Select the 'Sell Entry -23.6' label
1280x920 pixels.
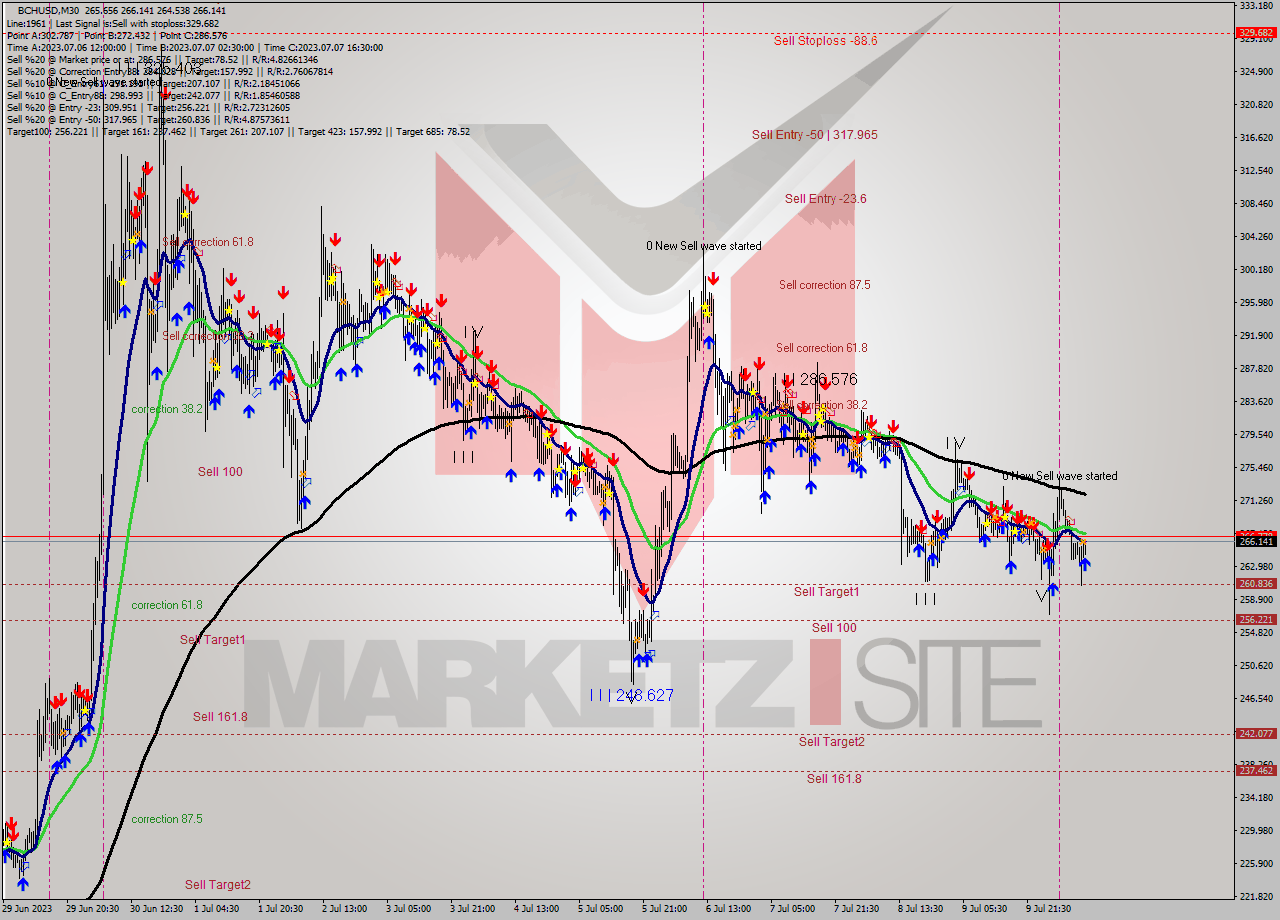click(826, 199)
